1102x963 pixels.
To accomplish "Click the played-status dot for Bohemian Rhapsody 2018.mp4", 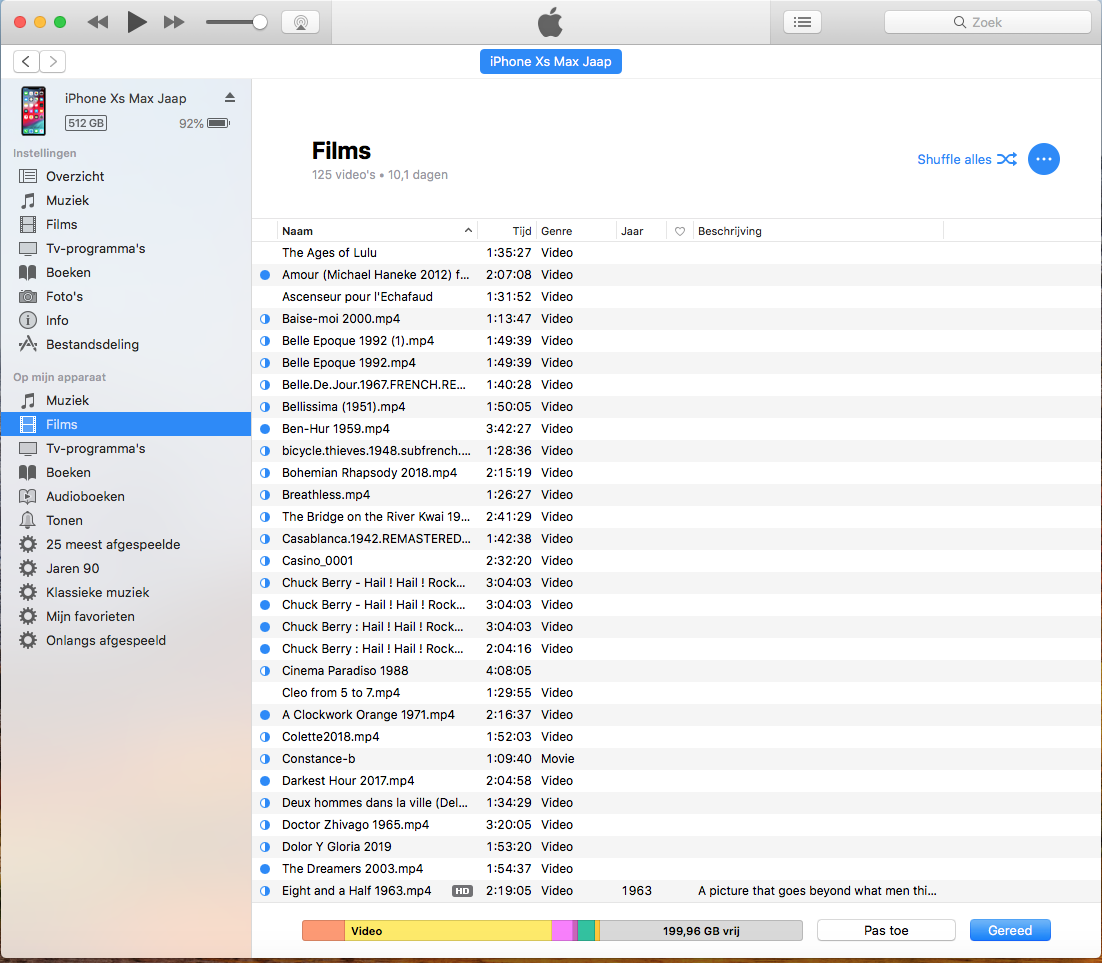I will tap(265, 473).
